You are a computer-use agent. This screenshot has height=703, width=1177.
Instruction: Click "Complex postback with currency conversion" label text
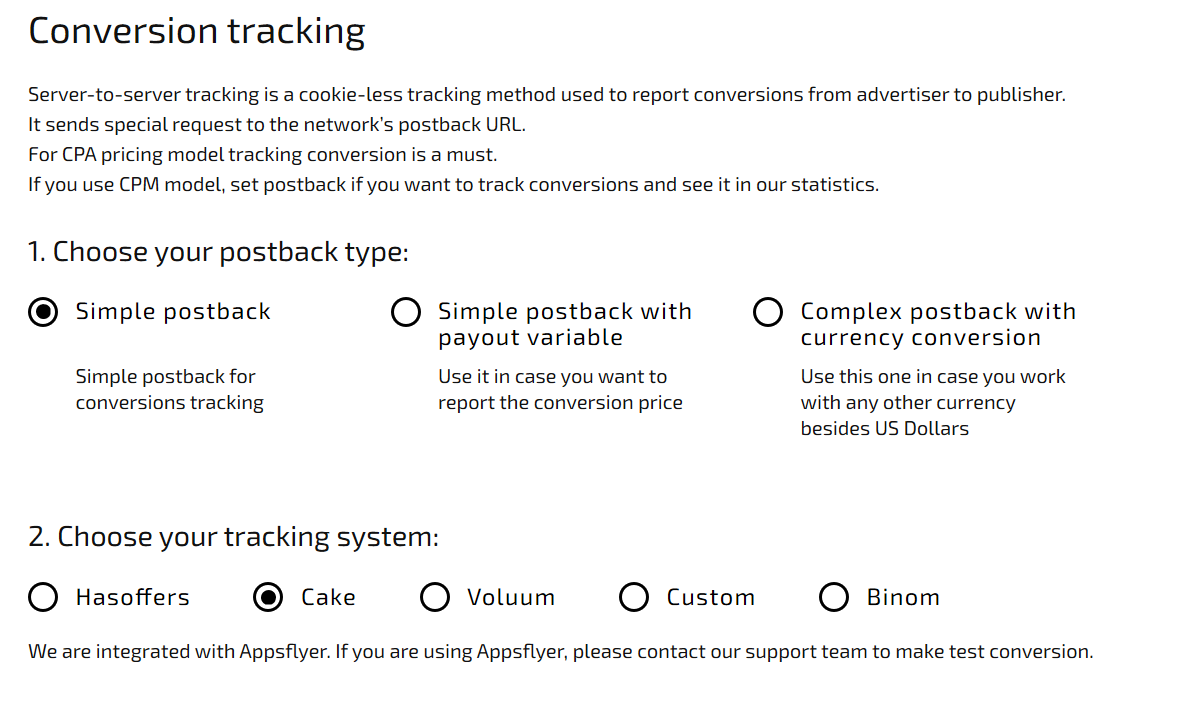[937, 324]
